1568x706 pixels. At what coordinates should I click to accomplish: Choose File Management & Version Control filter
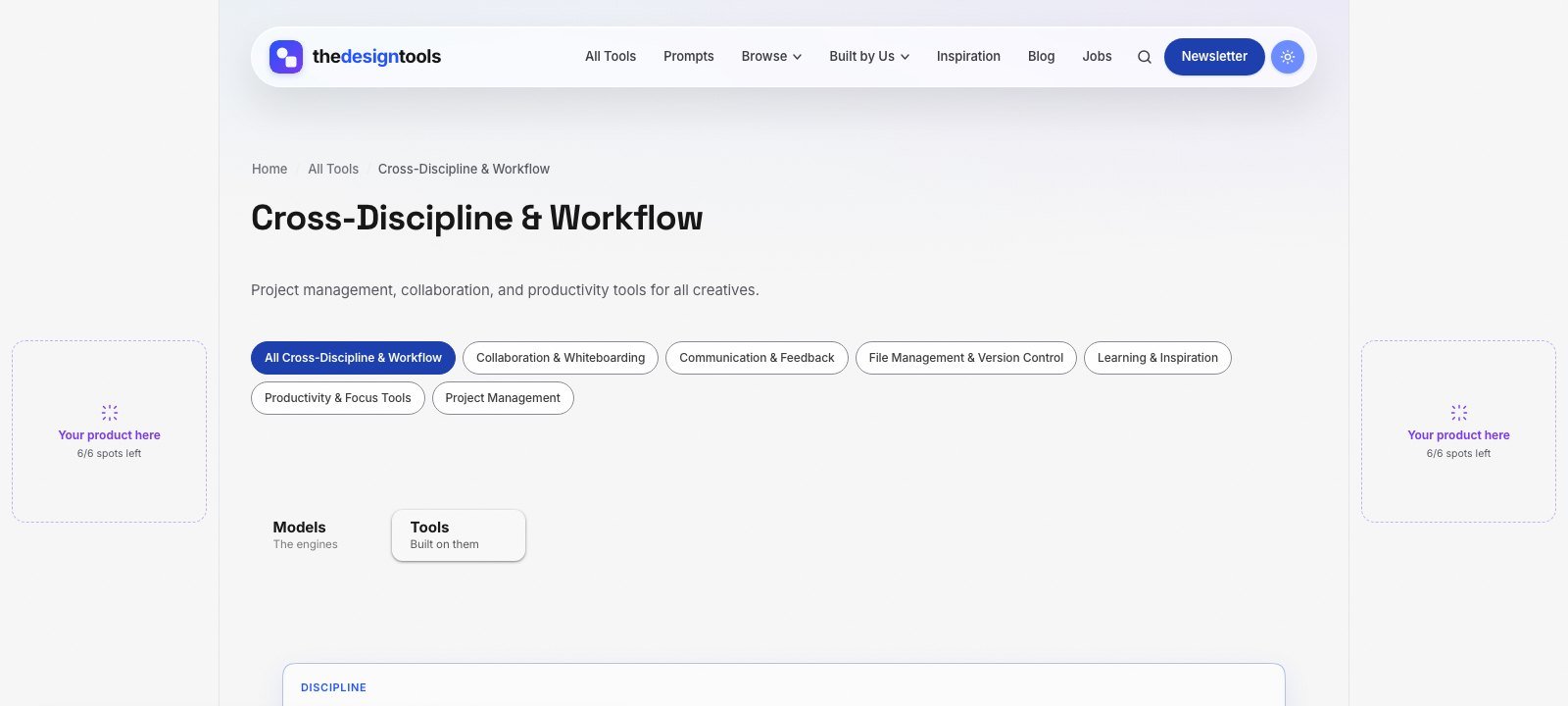click(x=966, y=358)
